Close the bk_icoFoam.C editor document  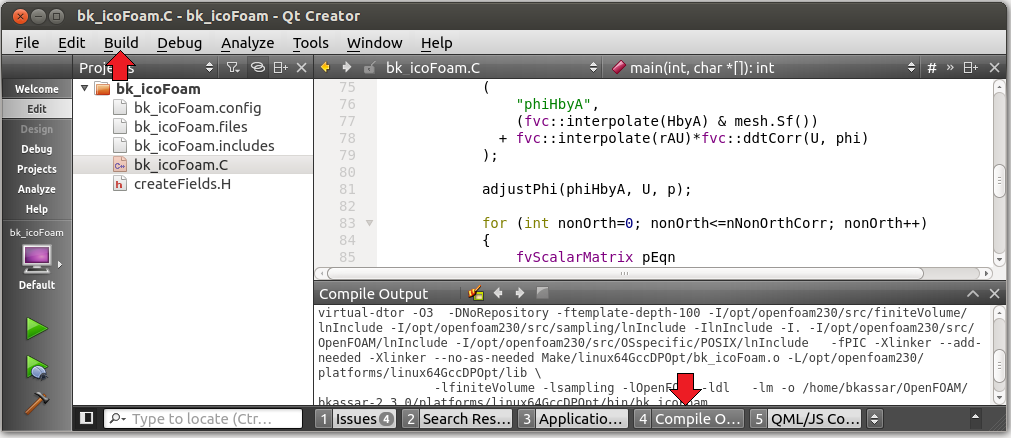(x=994, y=68)
